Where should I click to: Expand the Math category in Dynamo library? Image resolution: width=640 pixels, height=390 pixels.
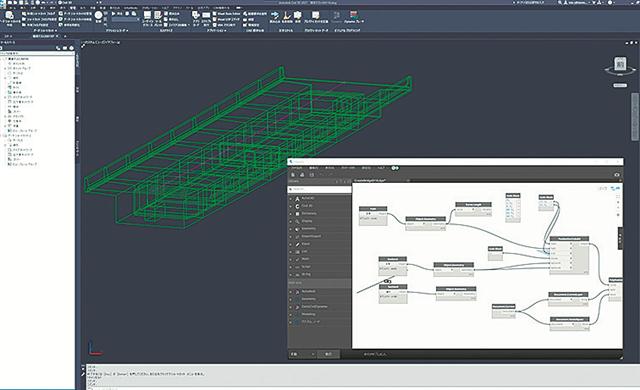[x=291, y=259]
